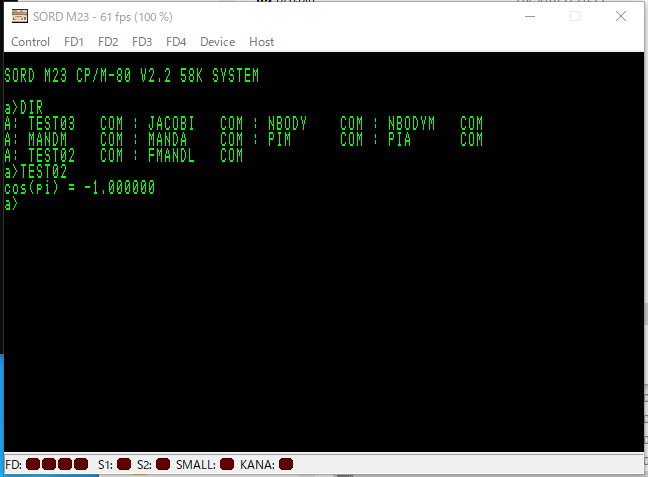The image size is (648, 477).
Task: Click the FMANDL file entry
Action: tap(195, 156)
